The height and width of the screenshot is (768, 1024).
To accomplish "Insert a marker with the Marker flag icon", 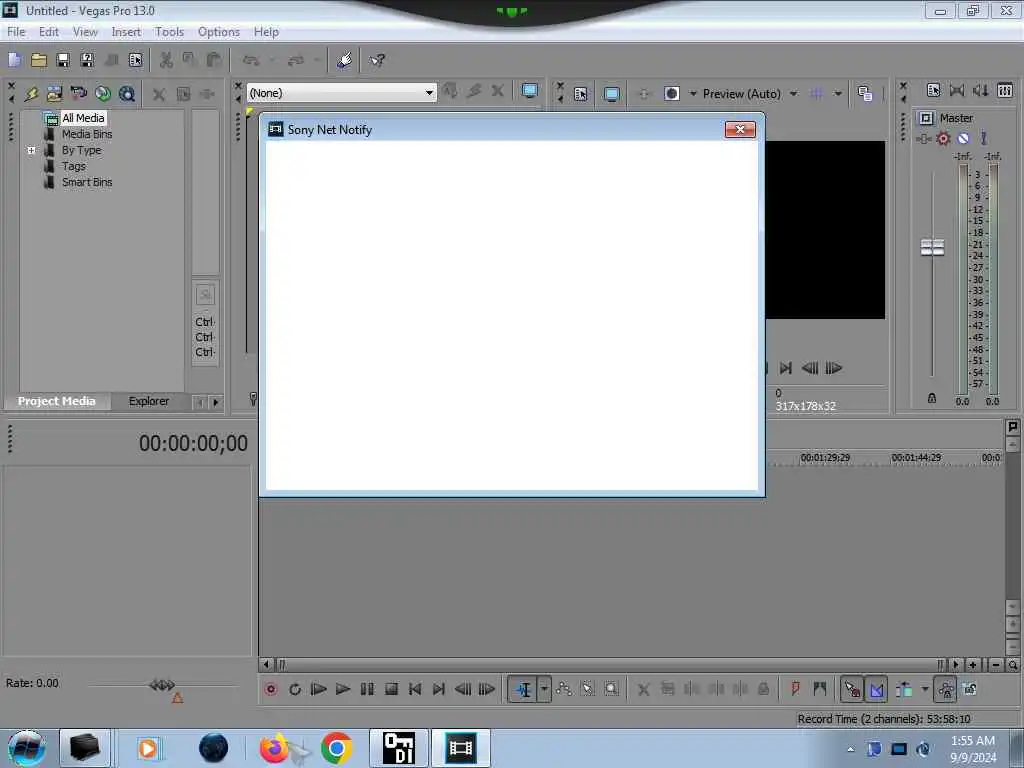I will [795, 689].
